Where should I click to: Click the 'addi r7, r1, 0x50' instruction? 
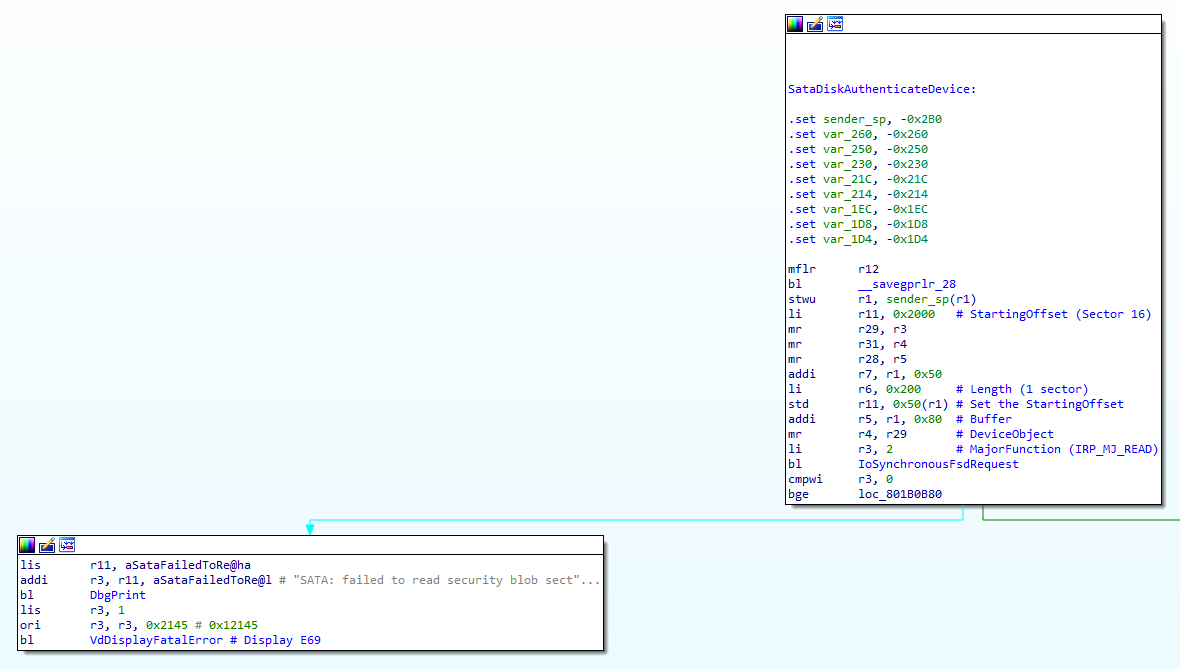(x=865, y=375)
